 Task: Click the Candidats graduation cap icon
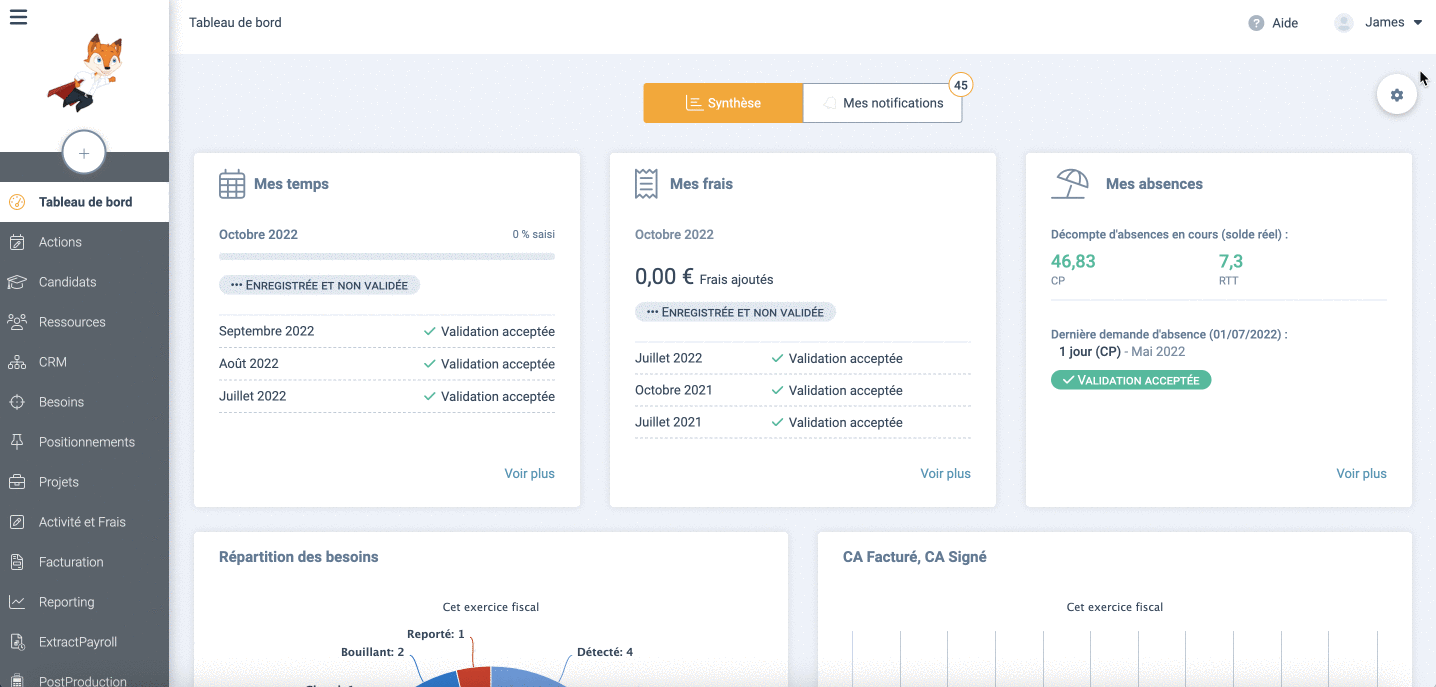(17, 282)
